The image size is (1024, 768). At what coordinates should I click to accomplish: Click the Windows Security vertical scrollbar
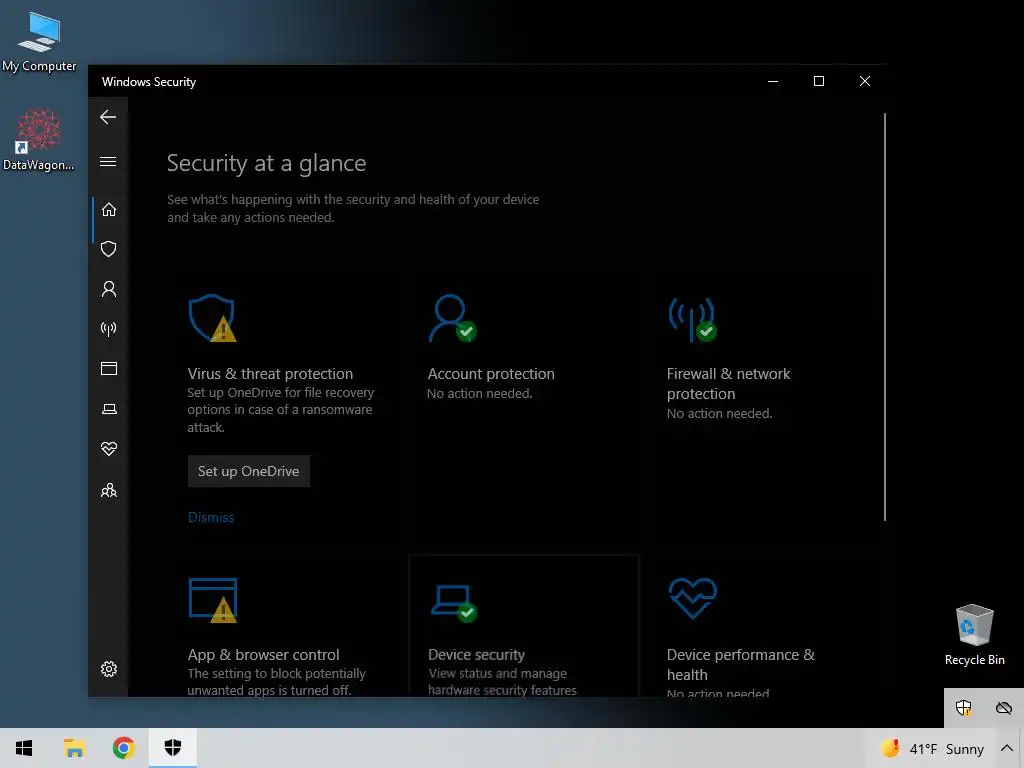tap(885, 317)
